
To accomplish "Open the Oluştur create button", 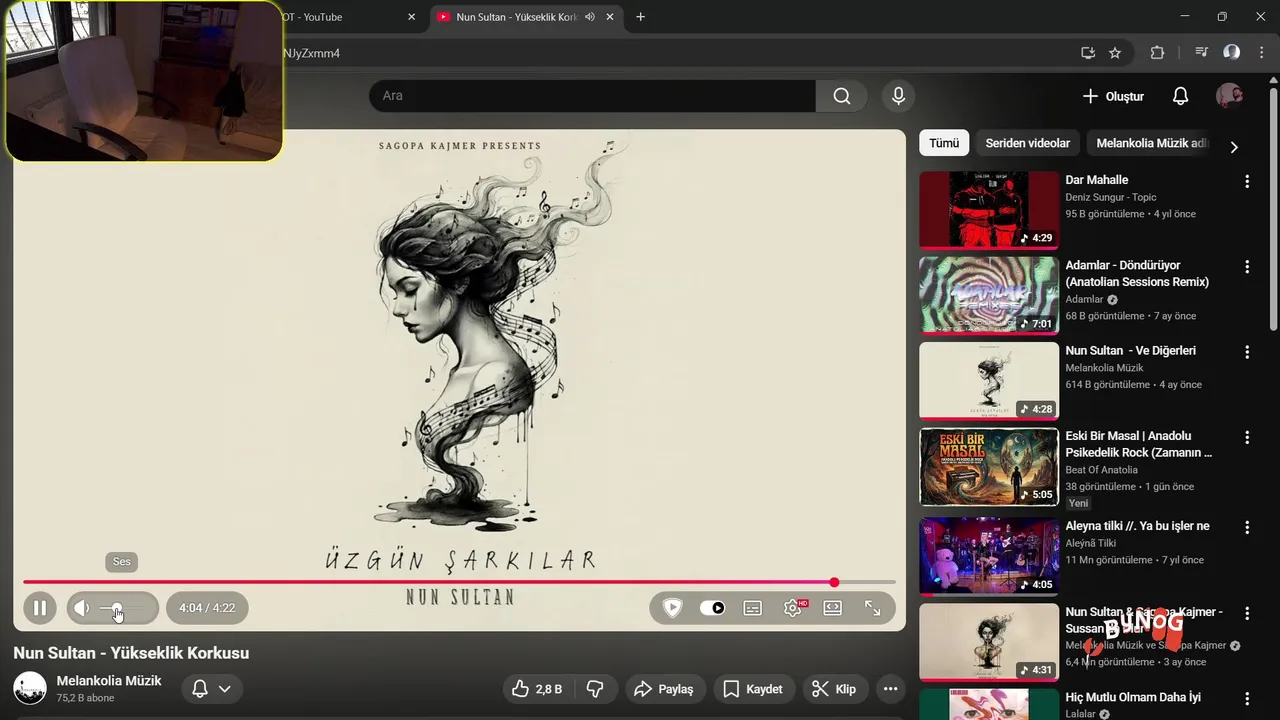I will [1113, 96].
